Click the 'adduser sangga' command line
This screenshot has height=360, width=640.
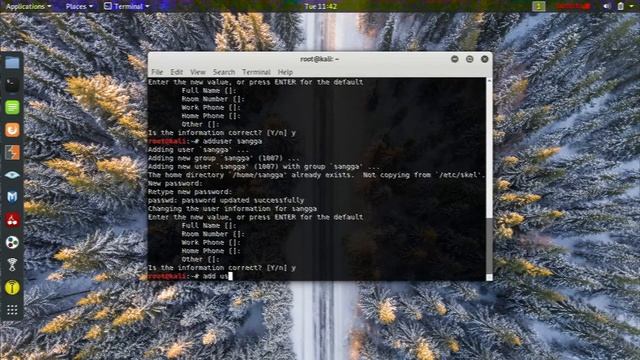[205, 141]
